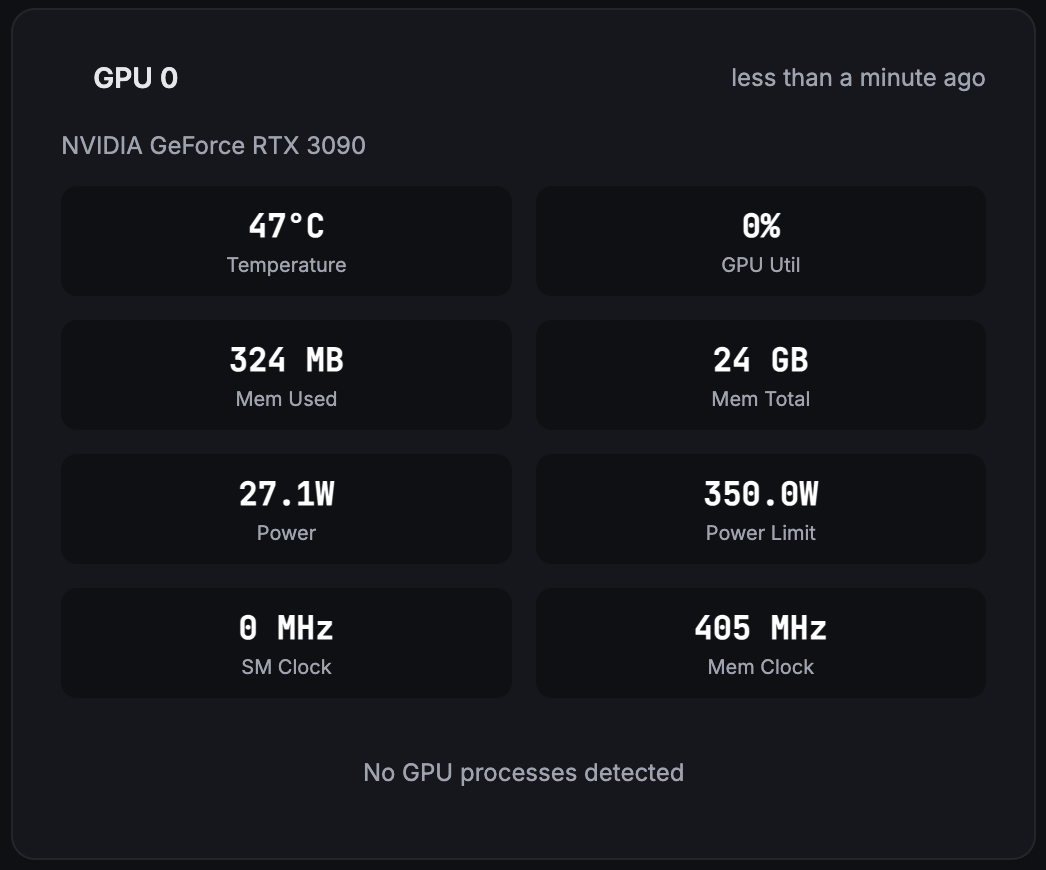Click the GPU 0 card title
Image resolution: width=1046 pixels, height=870 pixels.
(135, 78)
